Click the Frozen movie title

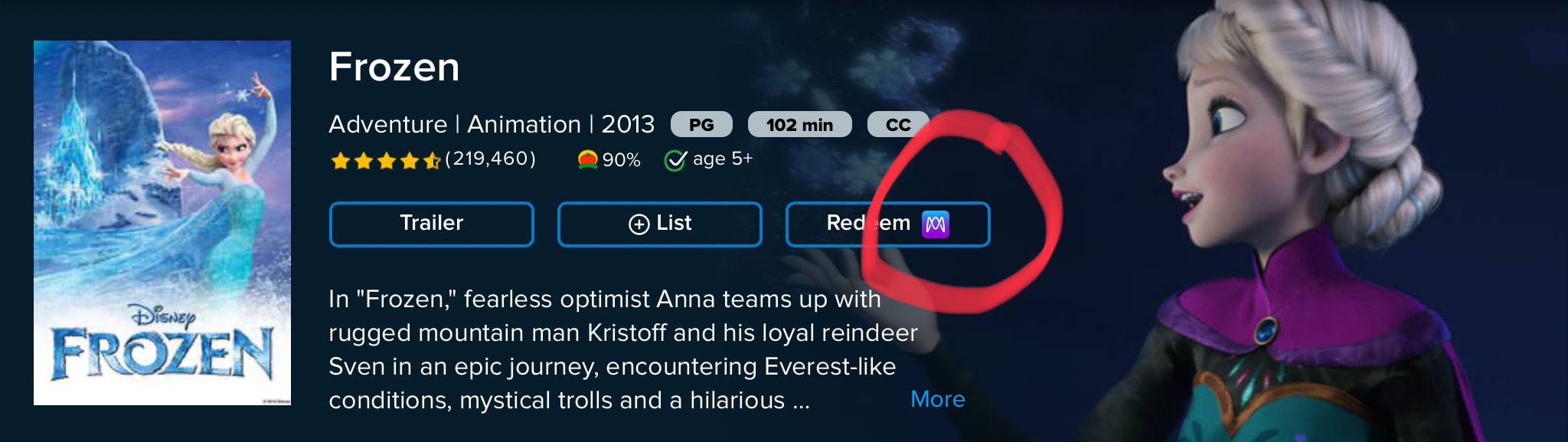[x=394, y=67]
